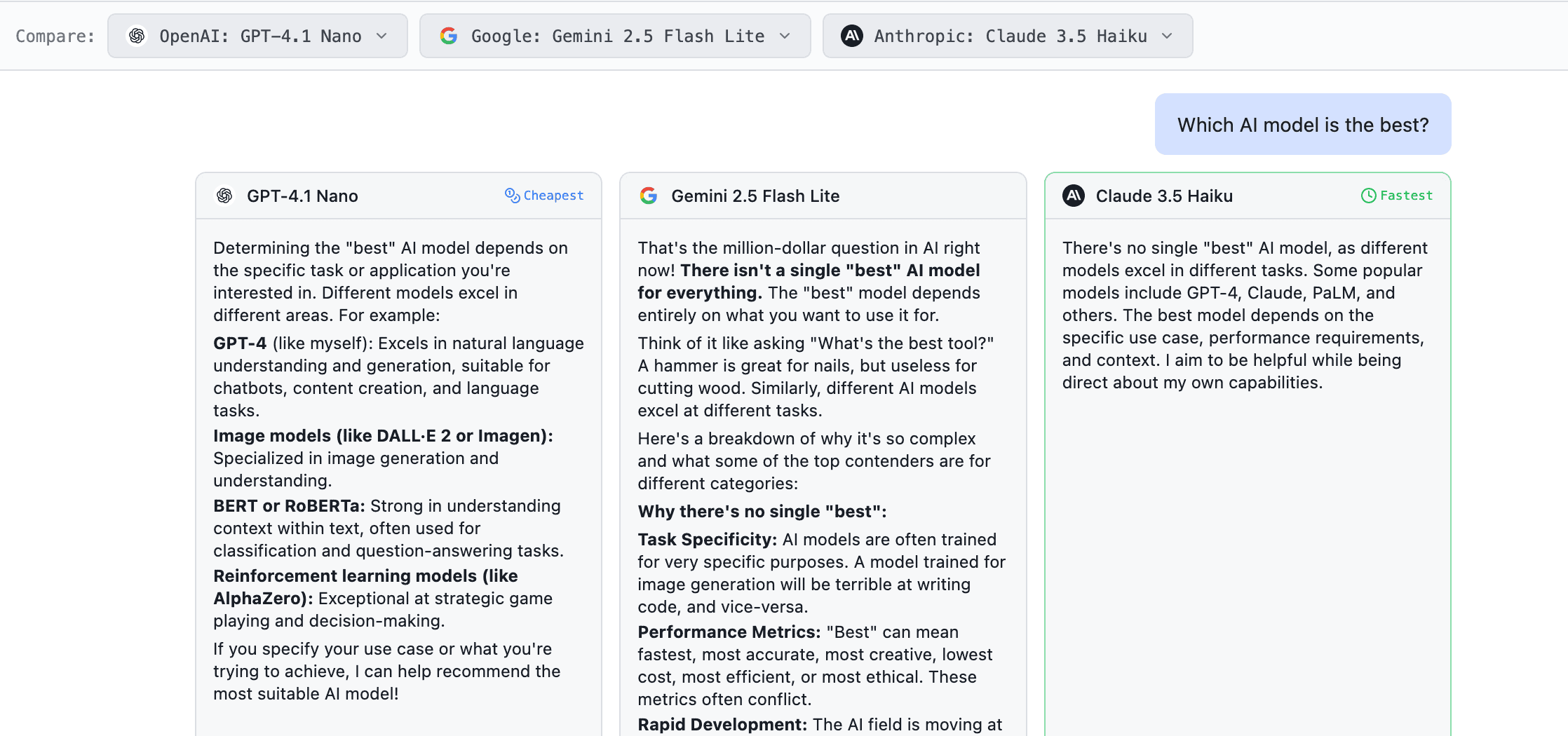
Task: Open the OpenAI: GPT-4.1 Nano model dropdown
Action: (257, 36)
